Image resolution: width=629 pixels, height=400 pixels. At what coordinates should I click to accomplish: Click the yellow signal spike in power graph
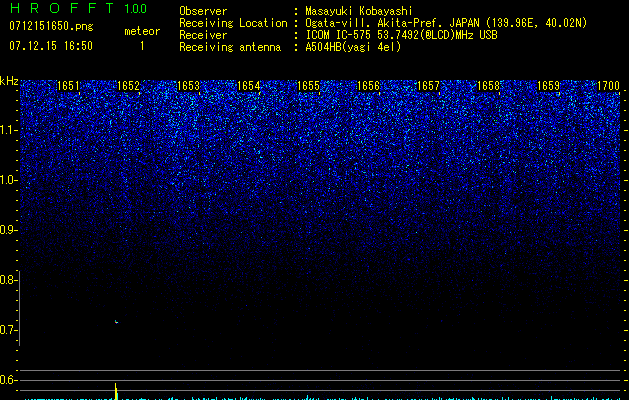point(116,391)
